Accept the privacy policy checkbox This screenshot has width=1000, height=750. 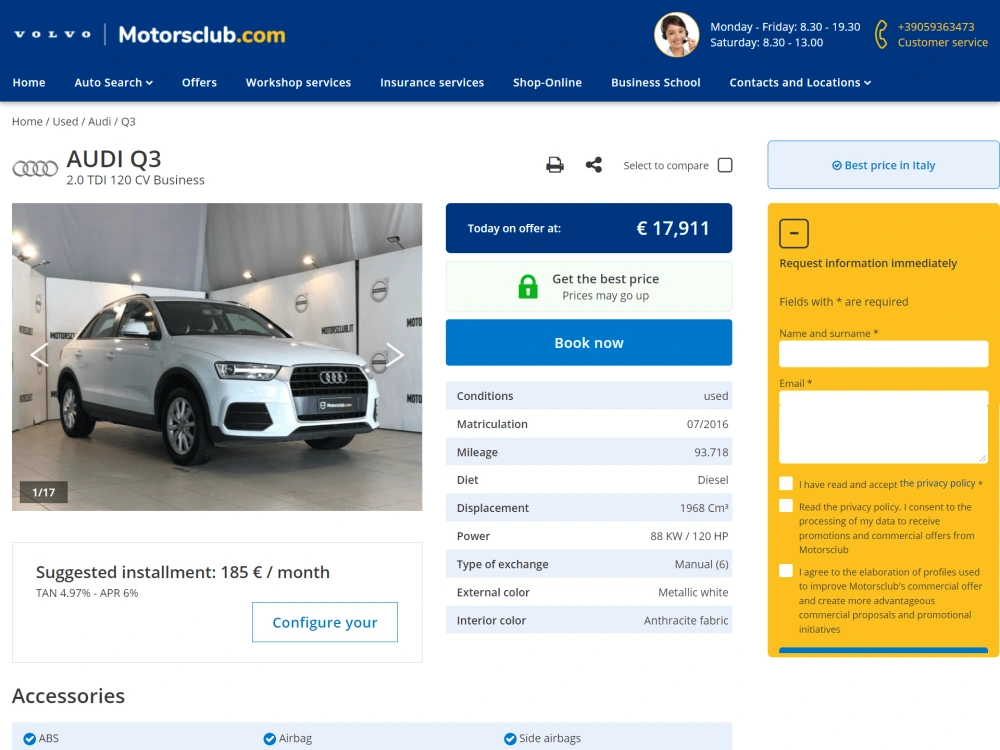tap(786, 483)
